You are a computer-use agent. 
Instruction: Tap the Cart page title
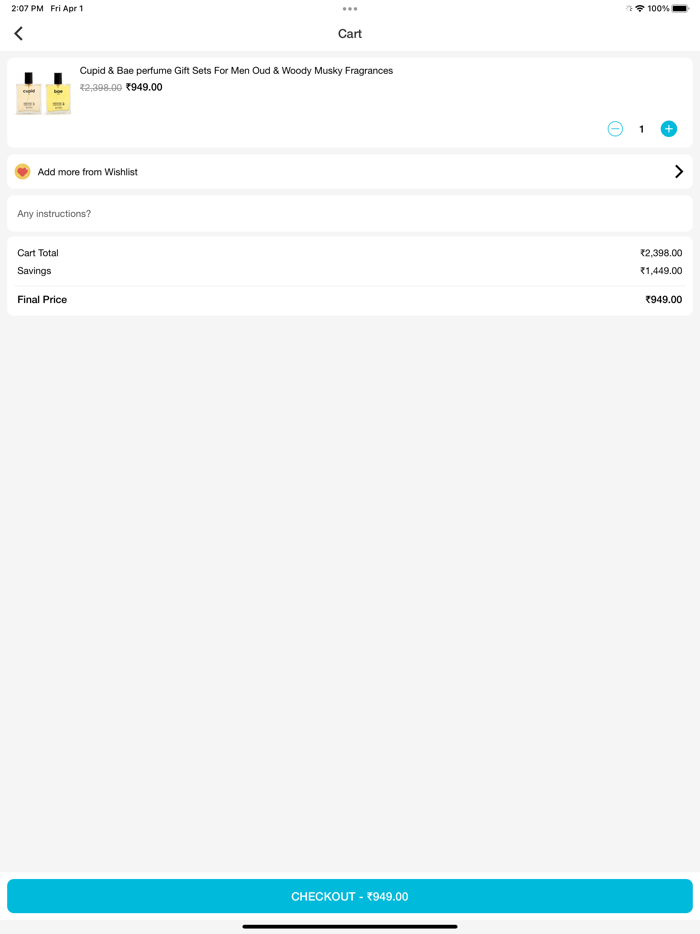(x=350, y=34)
